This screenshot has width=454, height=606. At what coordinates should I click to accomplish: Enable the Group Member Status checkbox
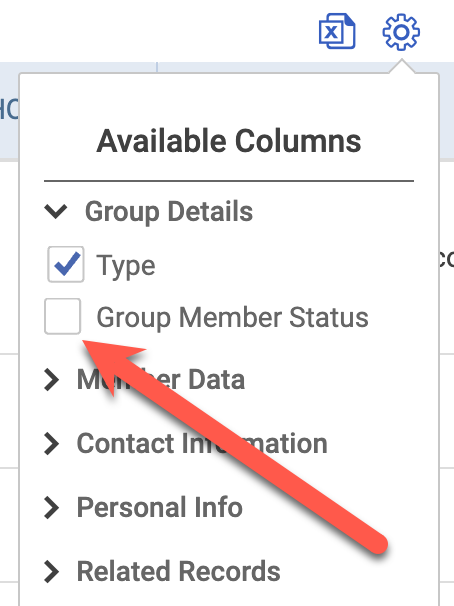point(63,316)
